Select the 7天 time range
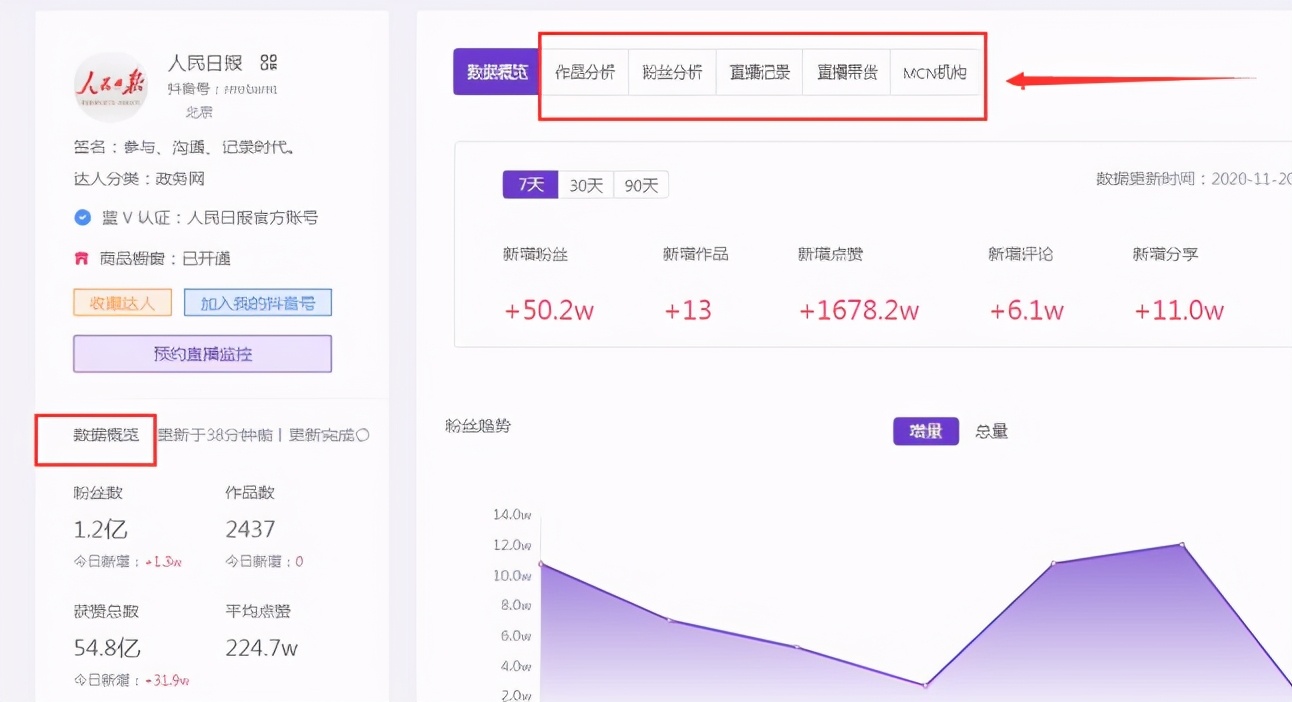This screenshot has height=702, width=1292. tap(530, 185)
